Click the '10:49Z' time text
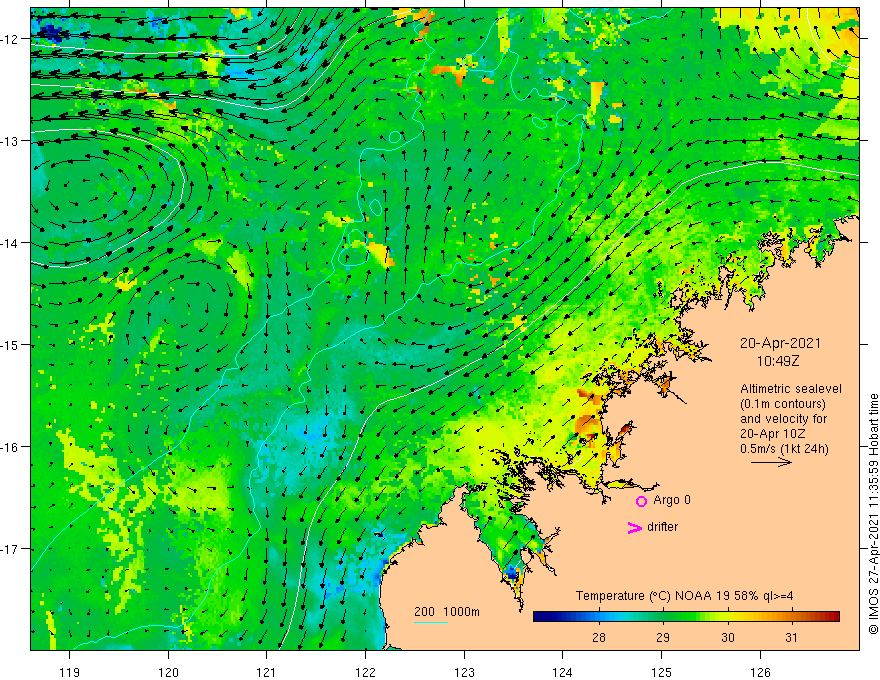This screenshot has width=880, height=680. pos(778,361)
